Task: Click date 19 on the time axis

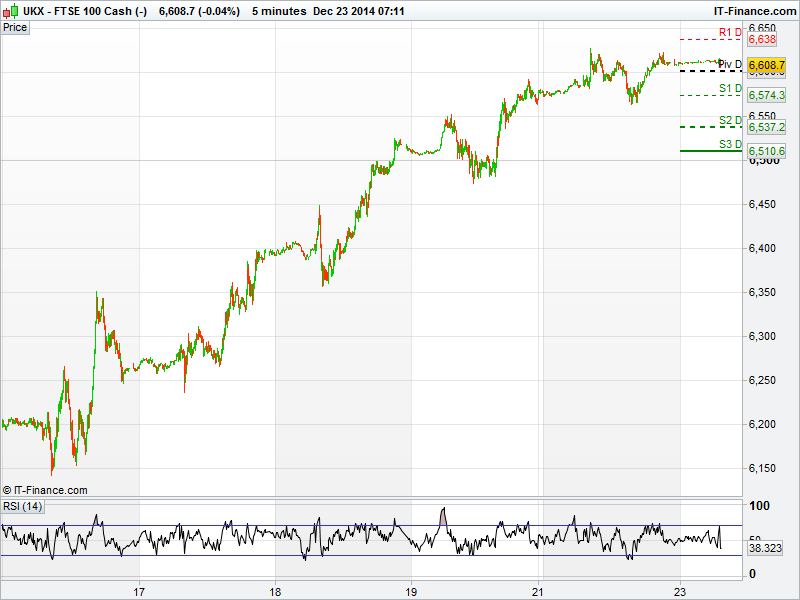Action: [x=411, y=589]
